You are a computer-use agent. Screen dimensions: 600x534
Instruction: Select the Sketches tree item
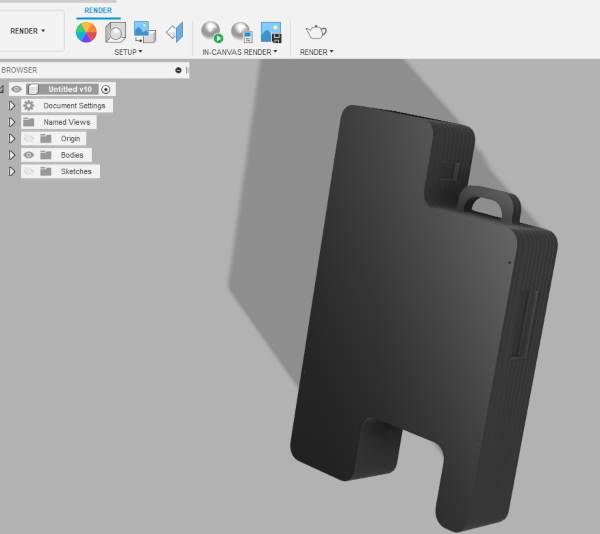[76, 171]
